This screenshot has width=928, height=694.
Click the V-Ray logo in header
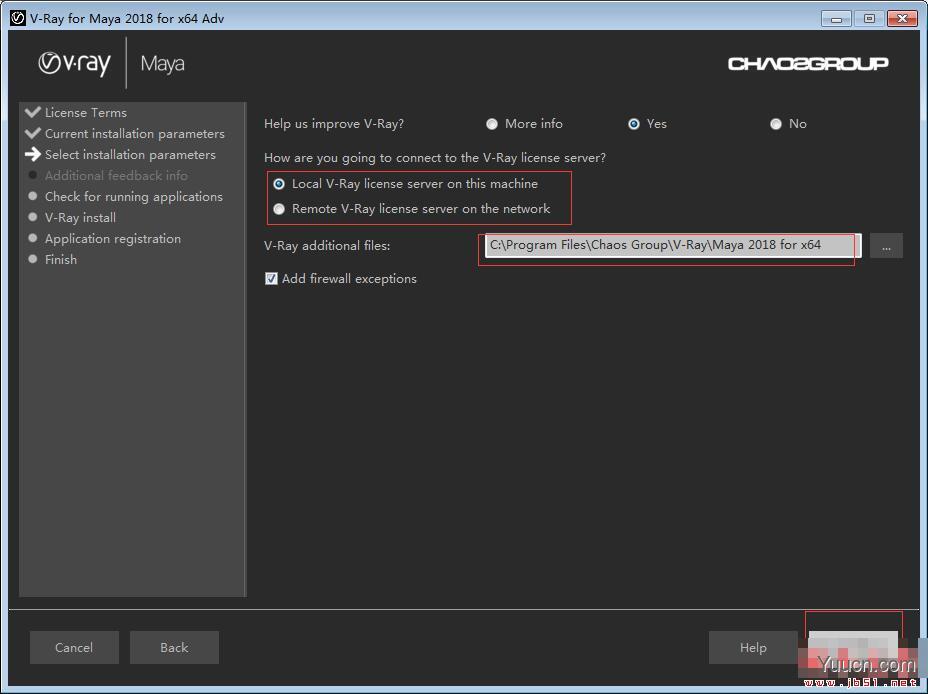tap(74, 63)
